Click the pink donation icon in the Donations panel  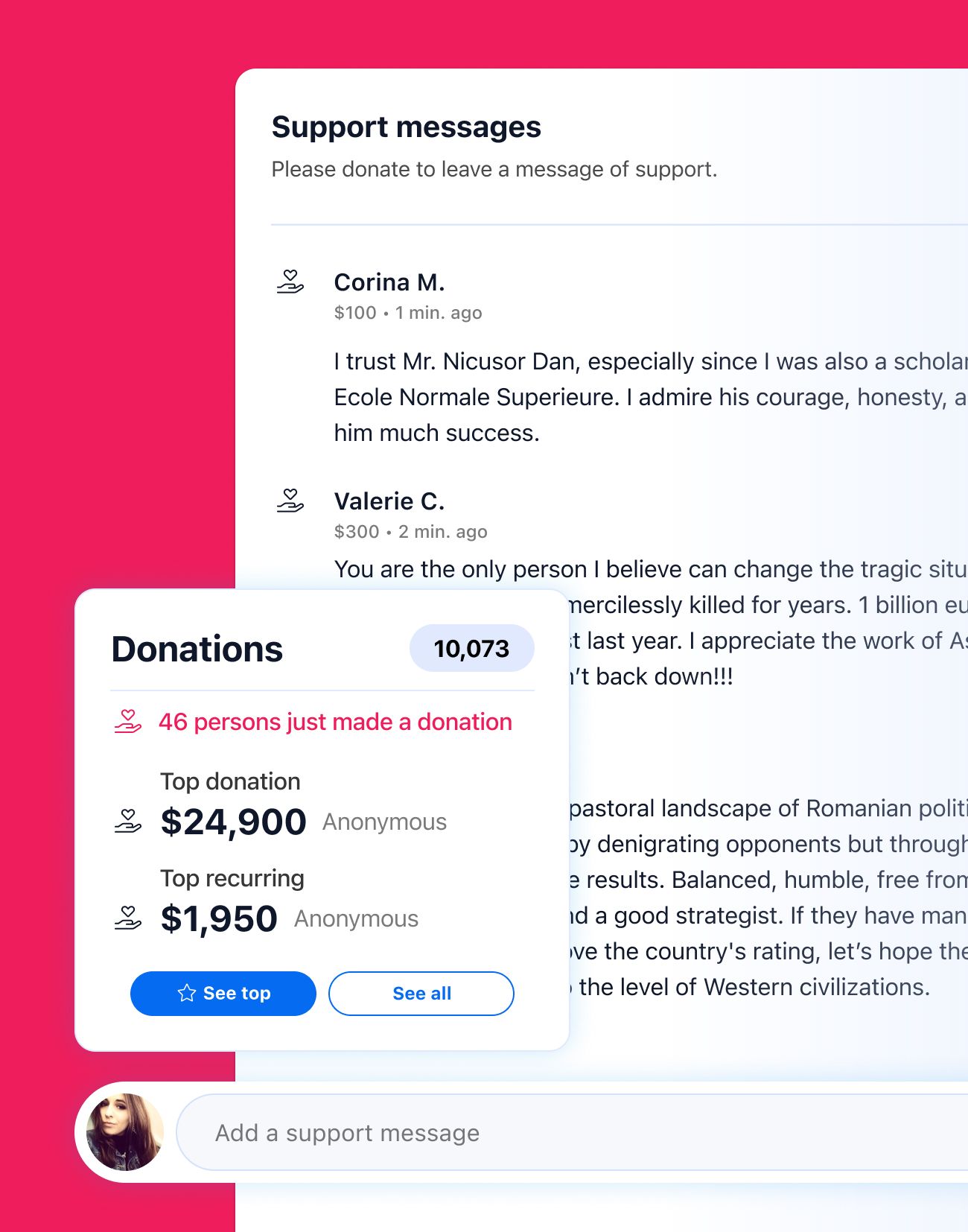coord(128,720)
